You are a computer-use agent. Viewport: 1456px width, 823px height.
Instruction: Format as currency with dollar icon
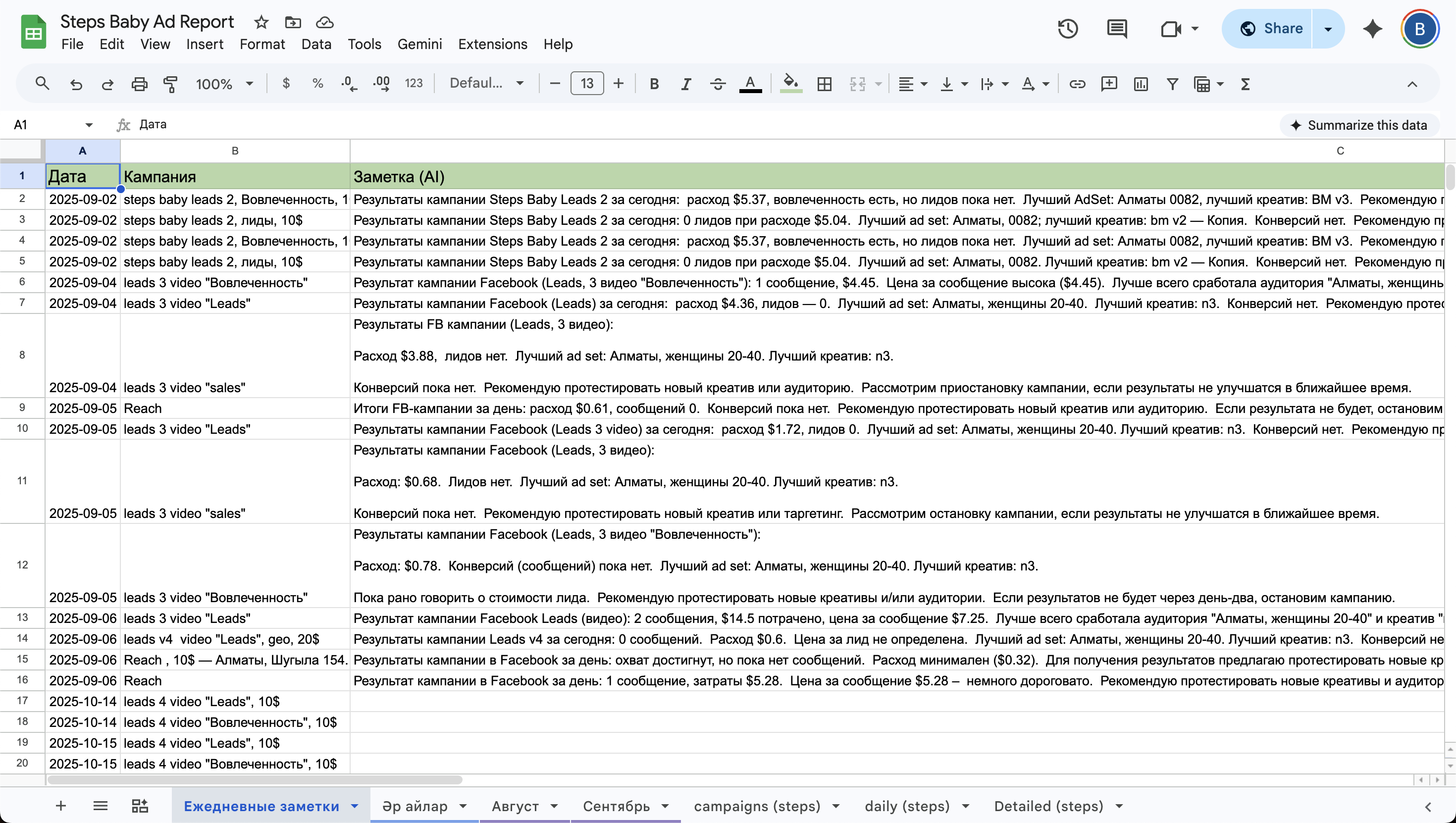click(x=286, y=84)
